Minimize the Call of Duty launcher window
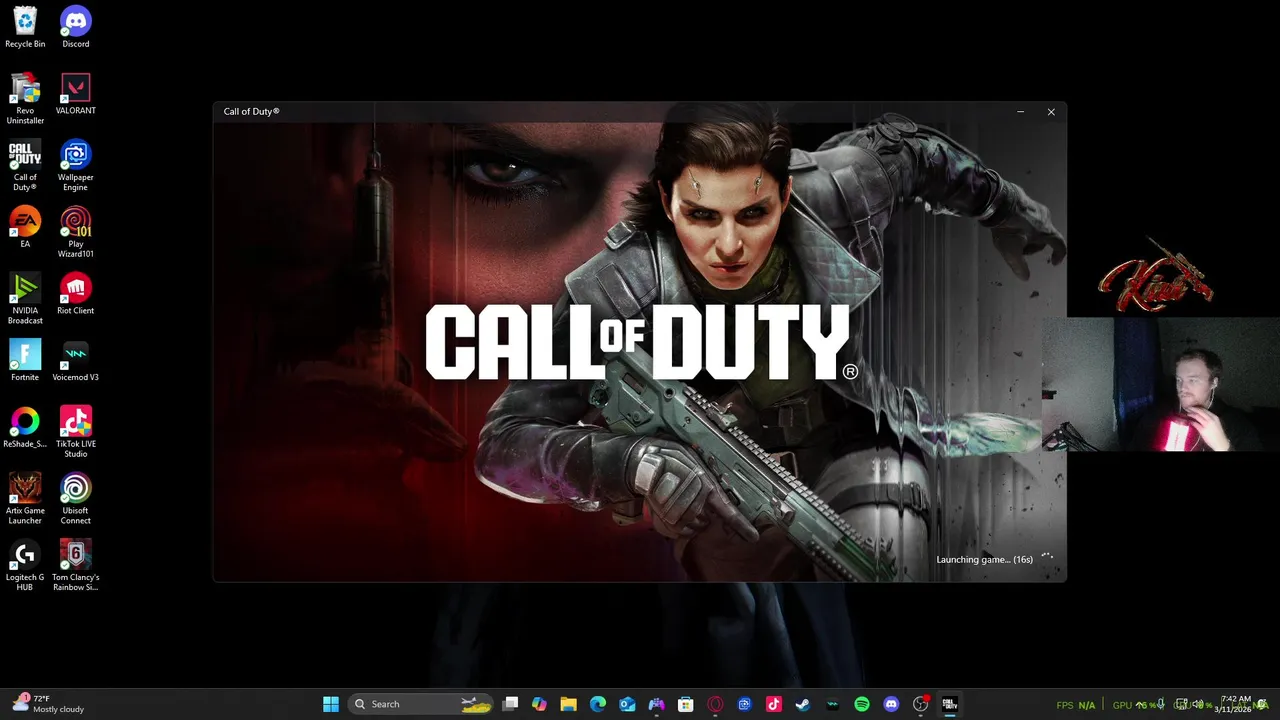 coord(1020,112)
